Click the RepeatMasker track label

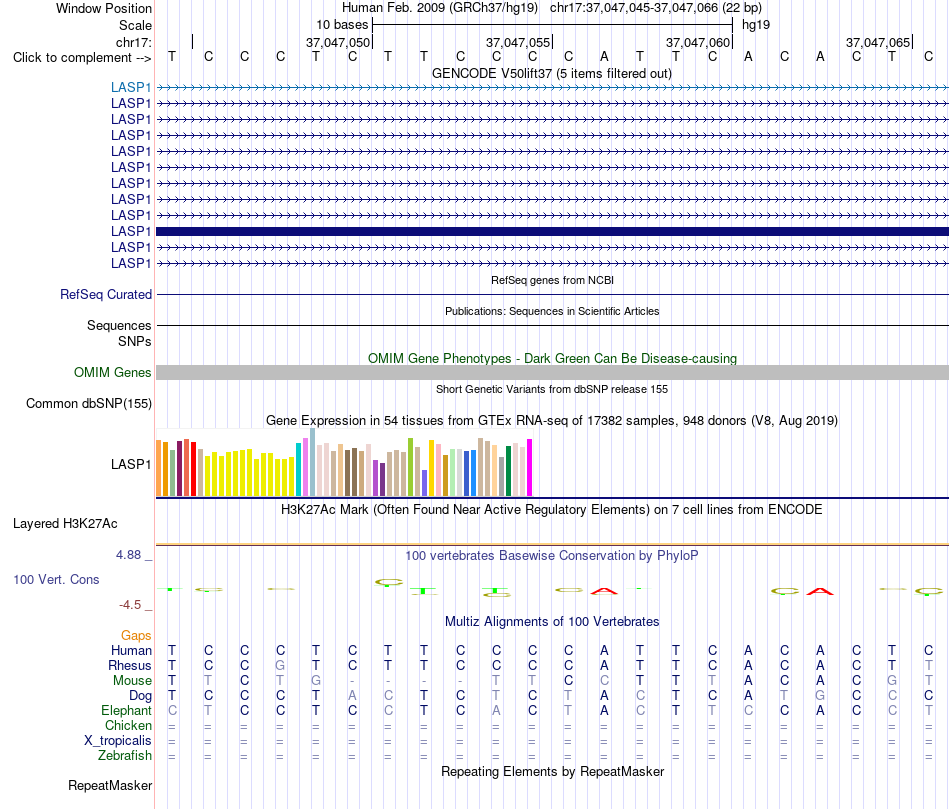point(110,786)
